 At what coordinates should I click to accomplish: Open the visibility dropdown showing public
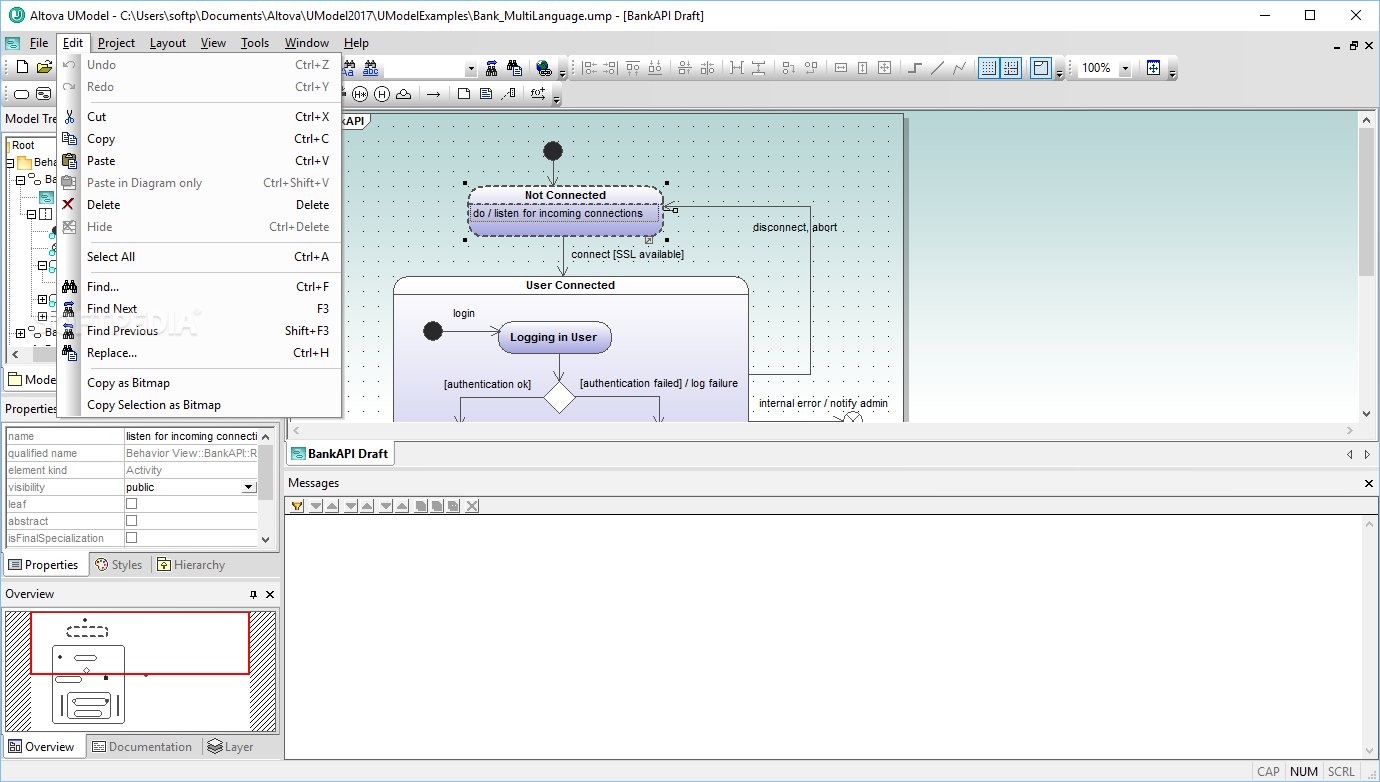[x=249, y=487]
